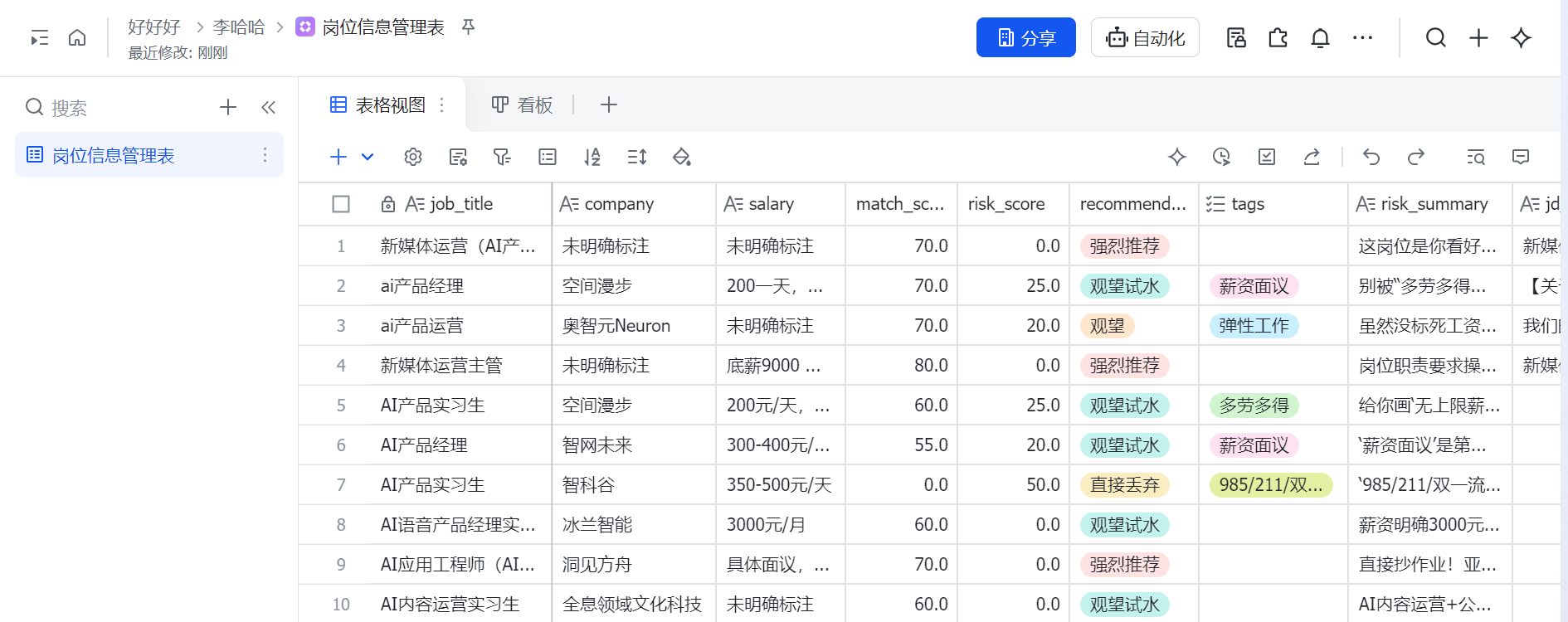Select cell 350-500元/天

pos(781,485)
